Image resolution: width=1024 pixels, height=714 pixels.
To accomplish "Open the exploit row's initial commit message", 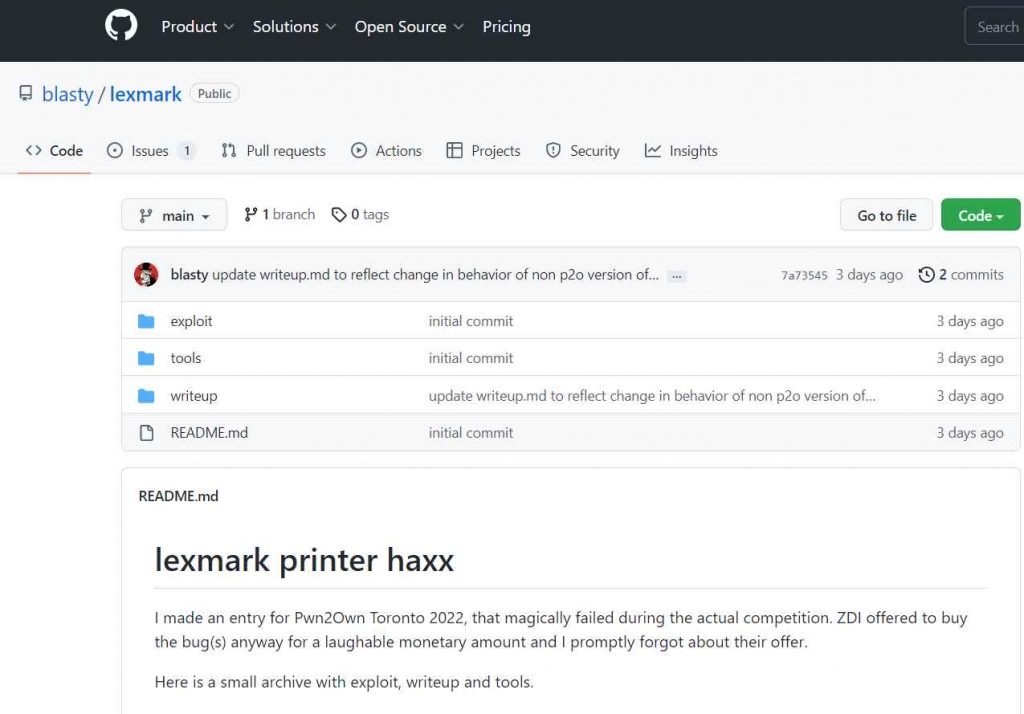I will tap(471, 321).
